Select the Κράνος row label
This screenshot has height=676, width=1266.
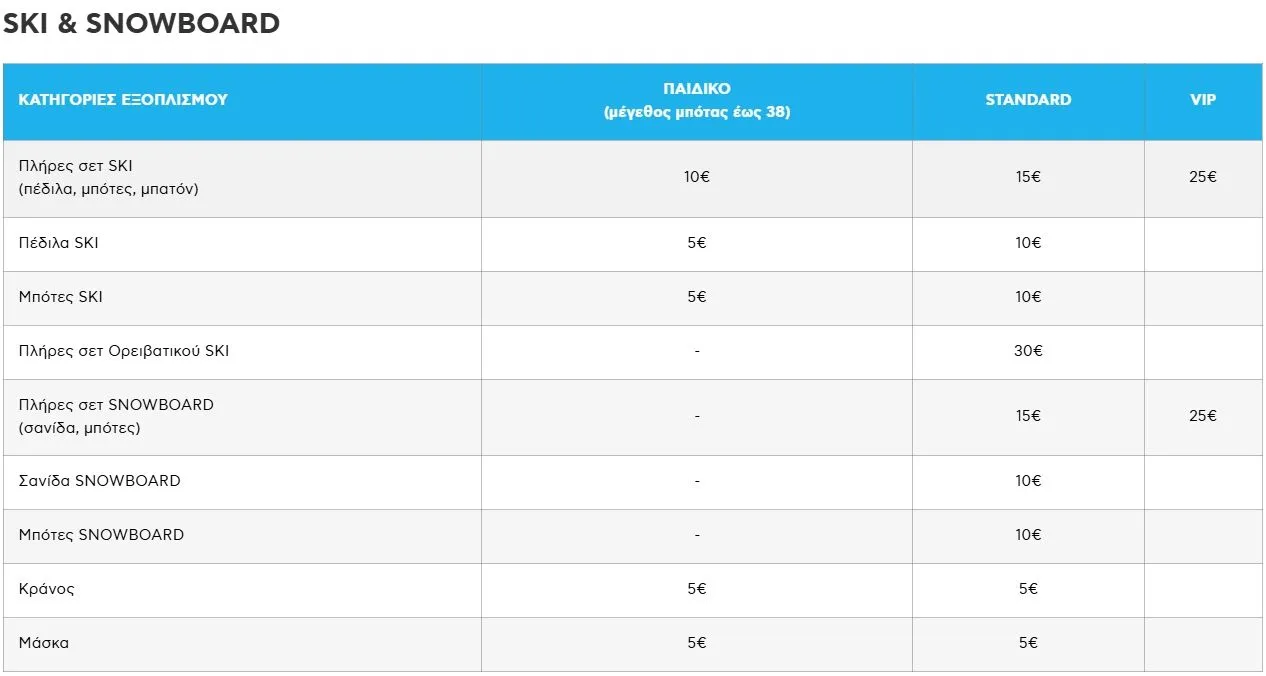(47, 589)
